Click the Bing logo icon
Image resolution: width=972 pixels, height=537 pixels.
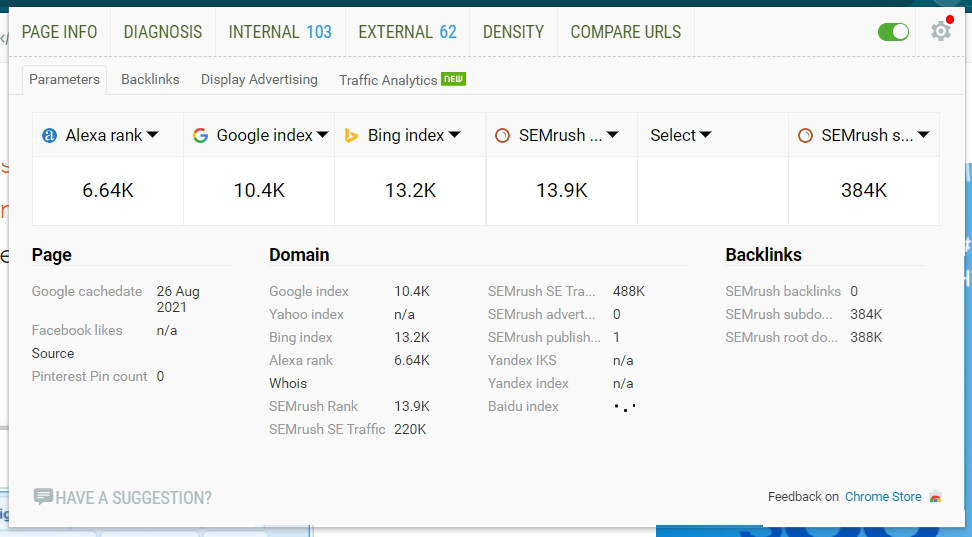[351, 135]
